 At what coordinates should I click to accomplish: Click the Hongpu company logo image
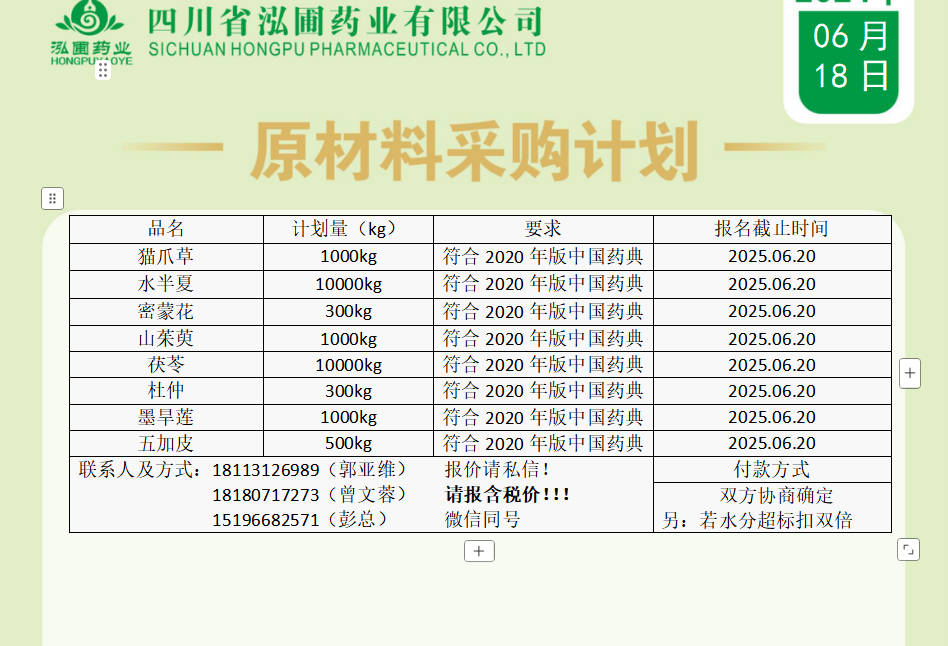click(x=91, y=32)
